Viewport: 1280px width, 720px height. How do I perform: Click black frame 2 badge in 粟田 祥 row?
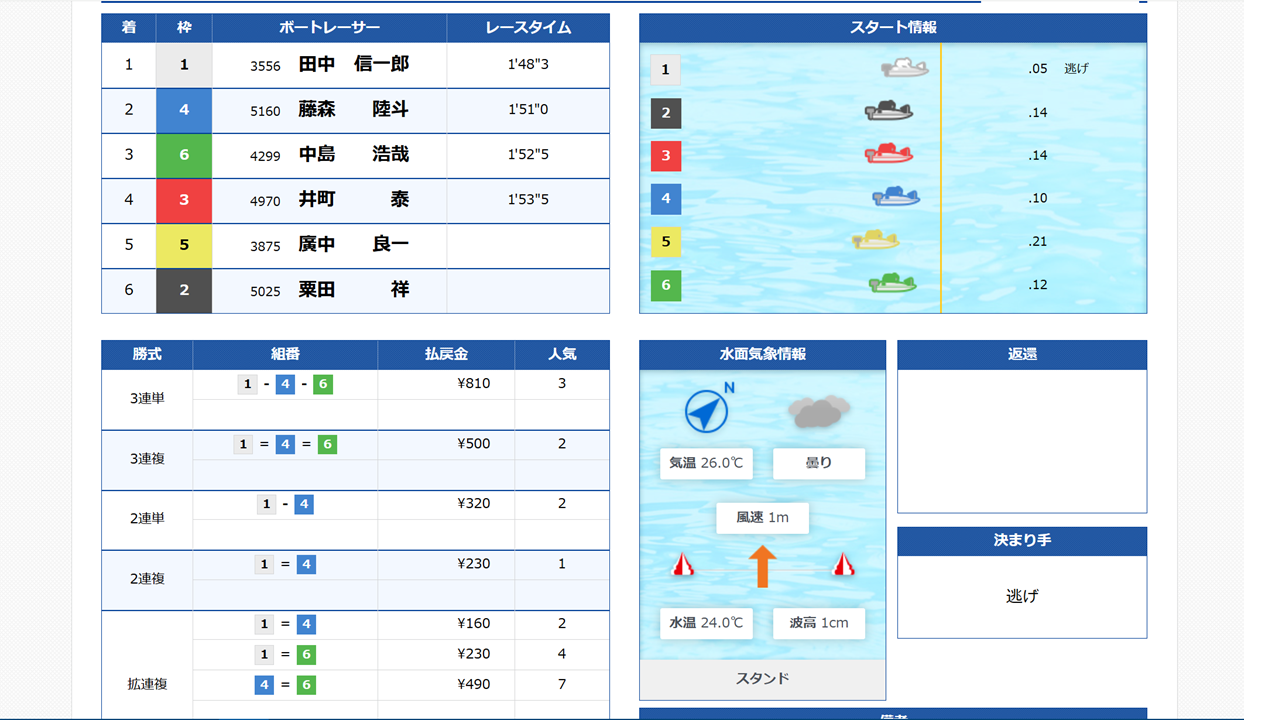click(x=184, y=290)
